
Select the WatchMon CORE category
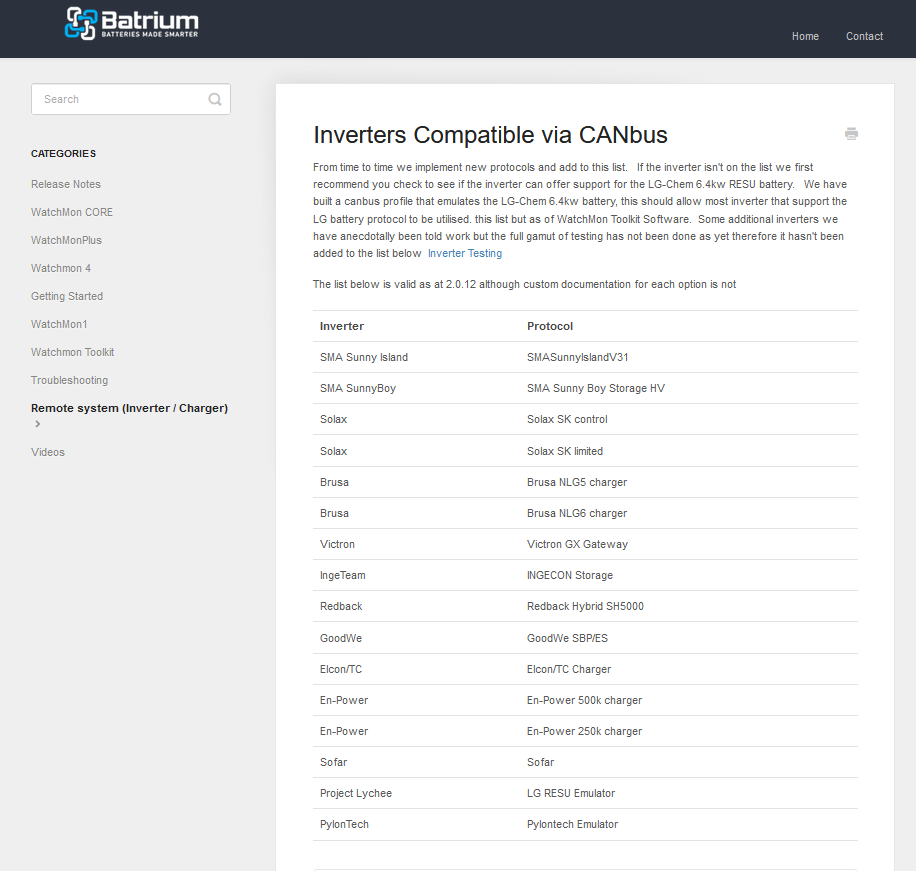coord(72,212)
